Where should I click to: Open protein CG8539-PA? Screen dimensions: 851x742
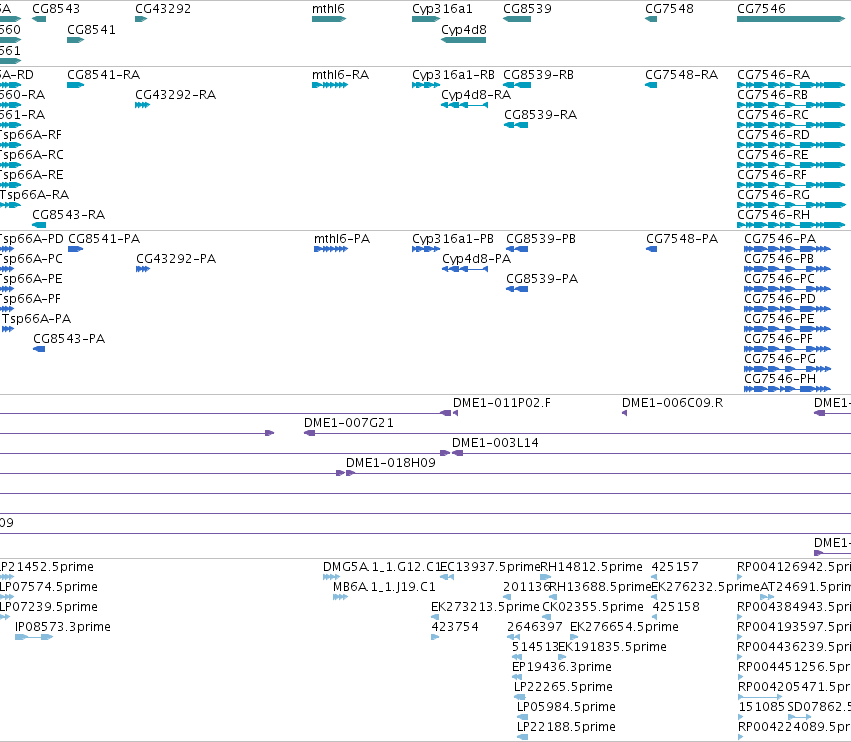point(542,279)
